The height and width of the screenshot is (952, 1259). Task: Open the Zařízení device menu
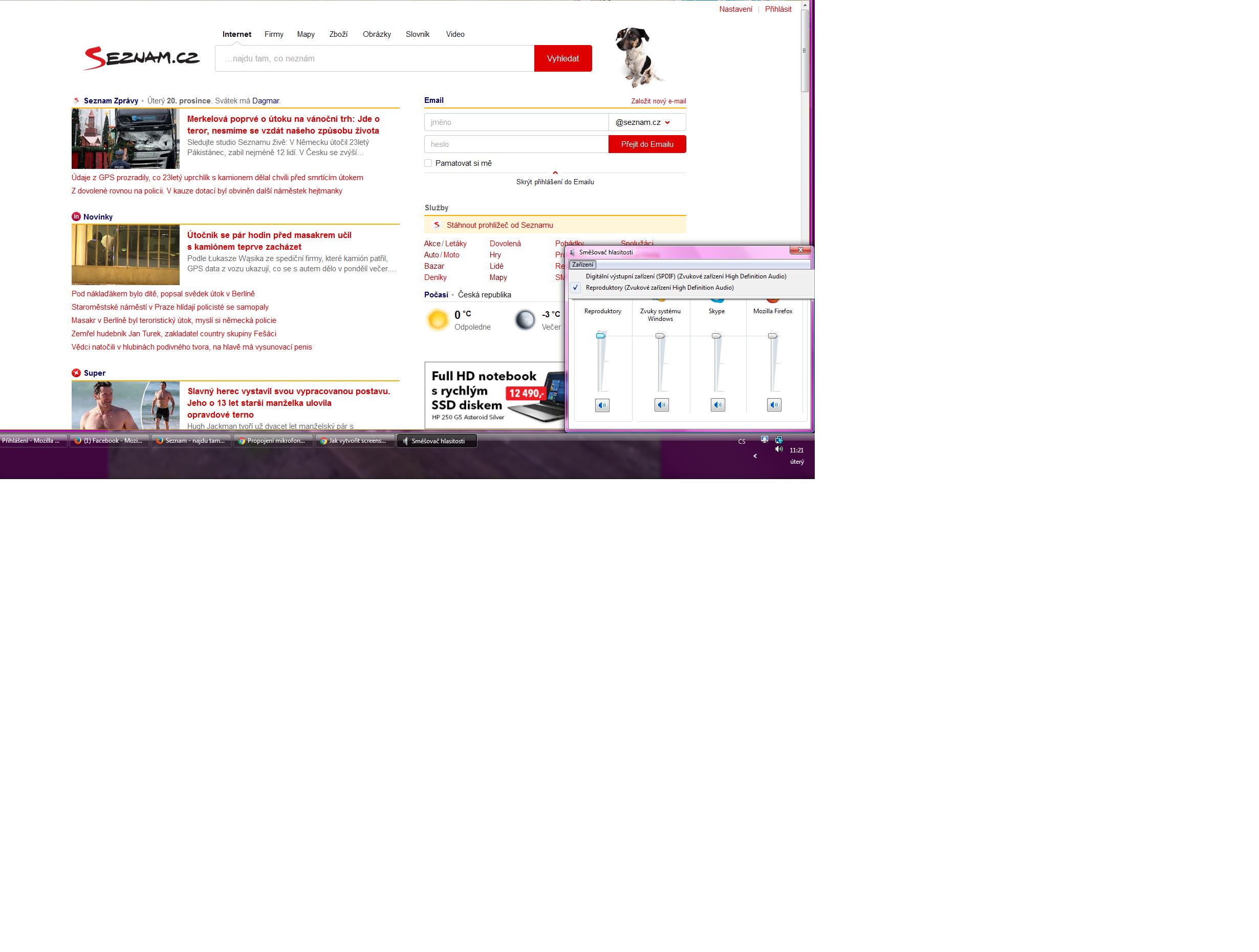(582, 265)
